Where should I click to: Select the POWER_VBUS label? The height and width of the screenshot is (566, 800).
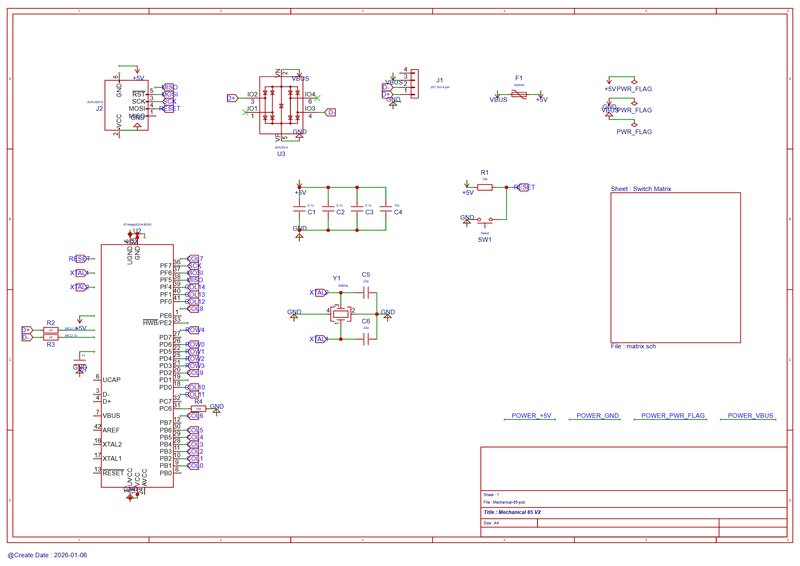(751, 415)
